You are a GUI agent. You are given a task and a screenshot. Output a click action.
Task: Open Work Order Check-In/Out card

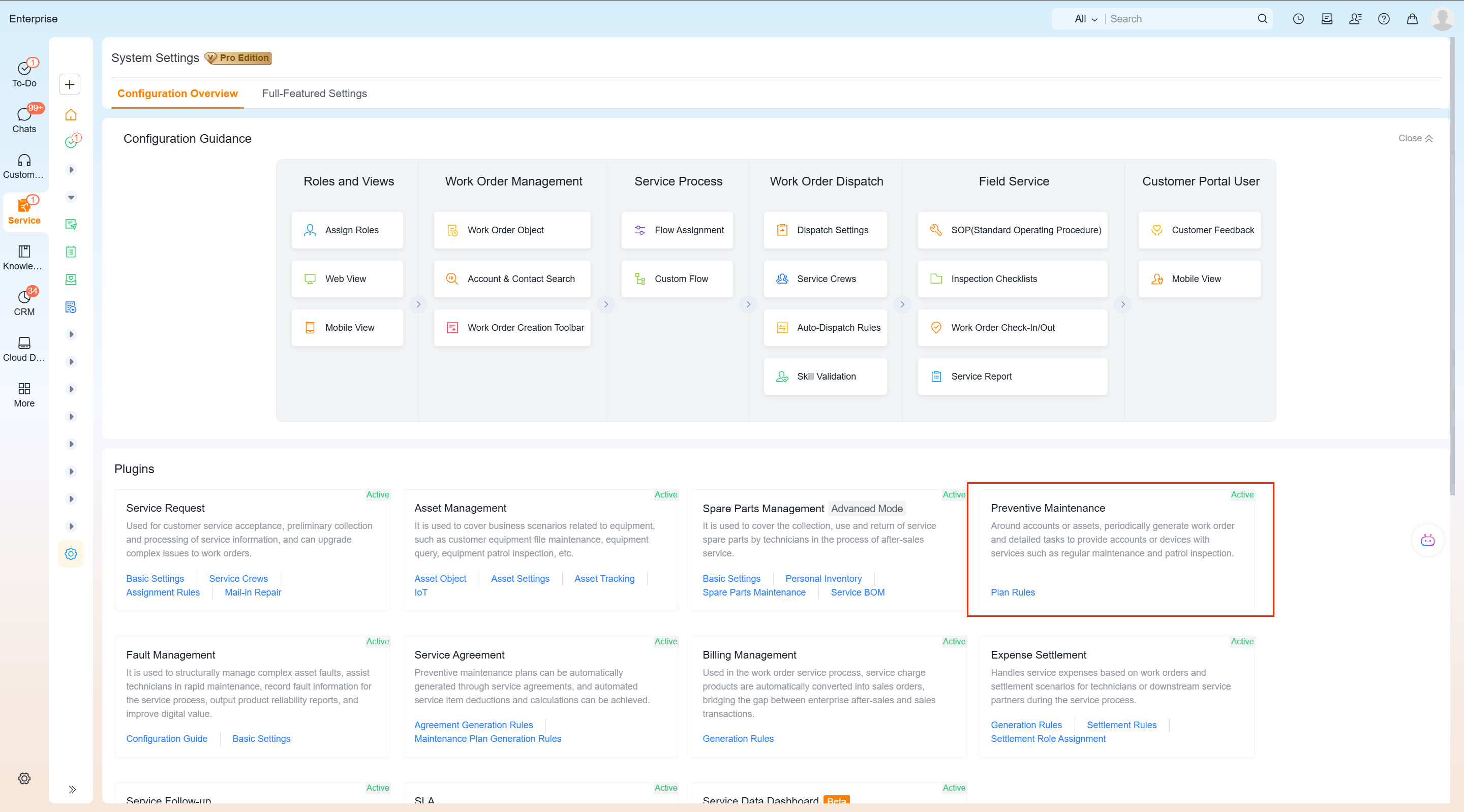click(x=1012, y=328)
